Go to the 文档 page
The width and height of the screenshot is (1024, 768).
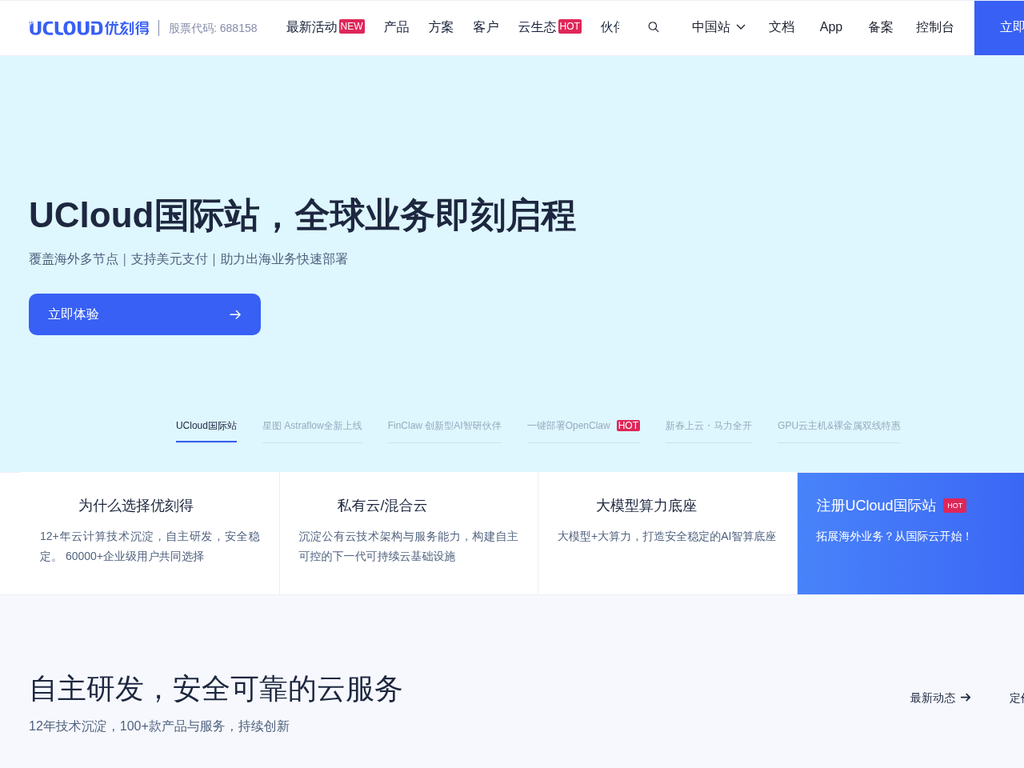click(x=781, y=27)
